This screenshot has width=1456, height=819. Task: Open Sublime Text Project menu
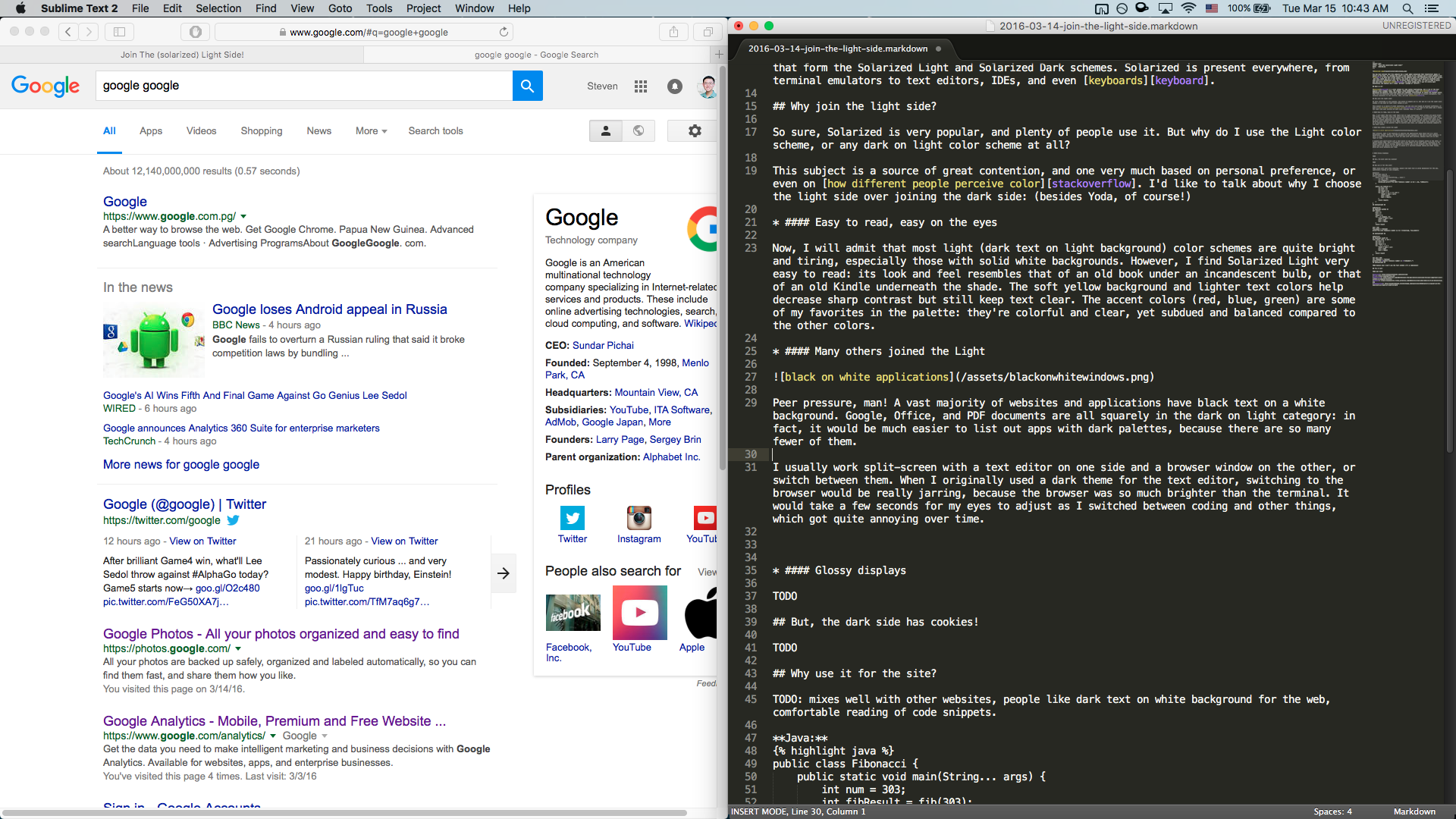tap(423, 8)
